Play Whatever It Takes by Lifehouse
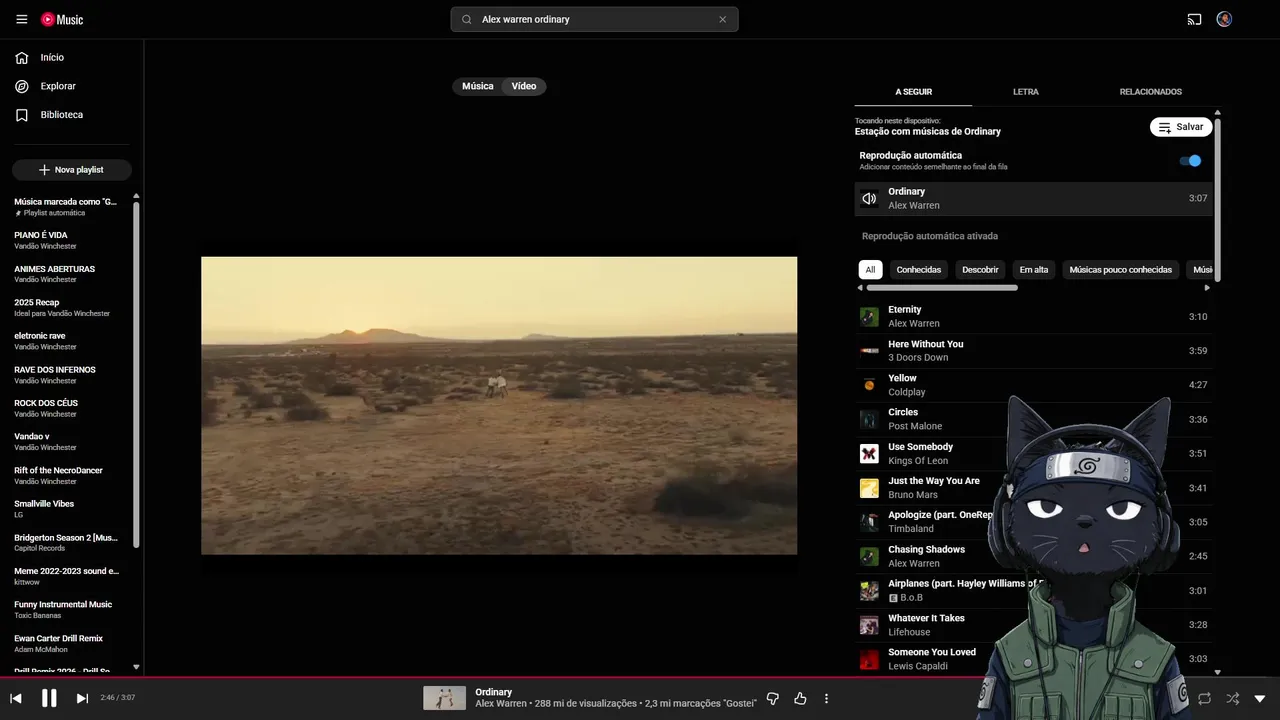Screen dimensions: 1280x720 pos(1034,625)
